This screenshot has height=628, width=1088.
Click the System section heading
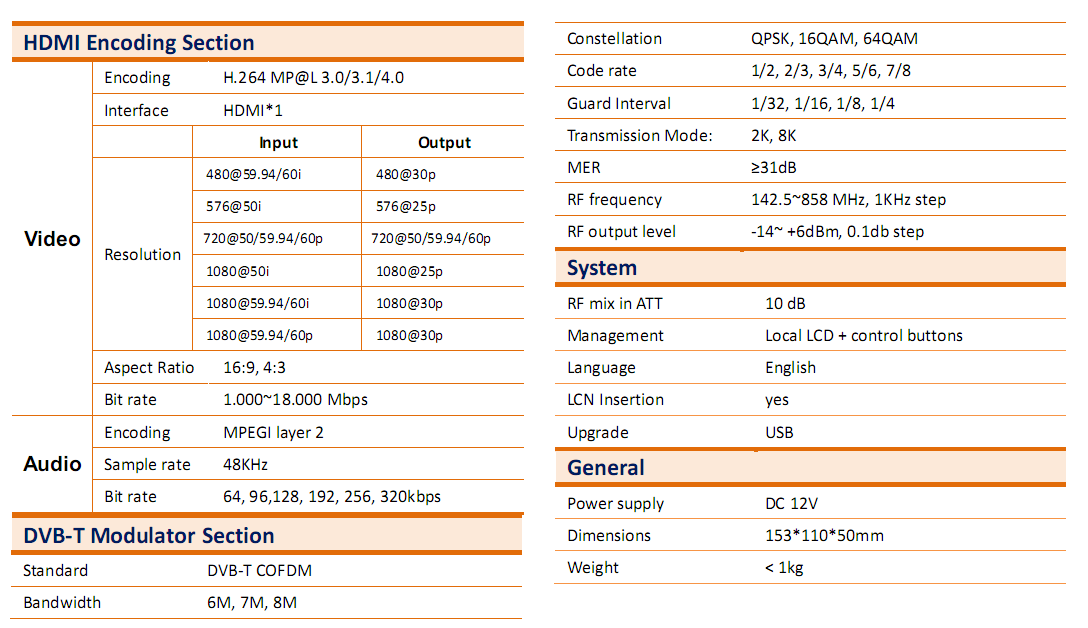click(602, 268)
